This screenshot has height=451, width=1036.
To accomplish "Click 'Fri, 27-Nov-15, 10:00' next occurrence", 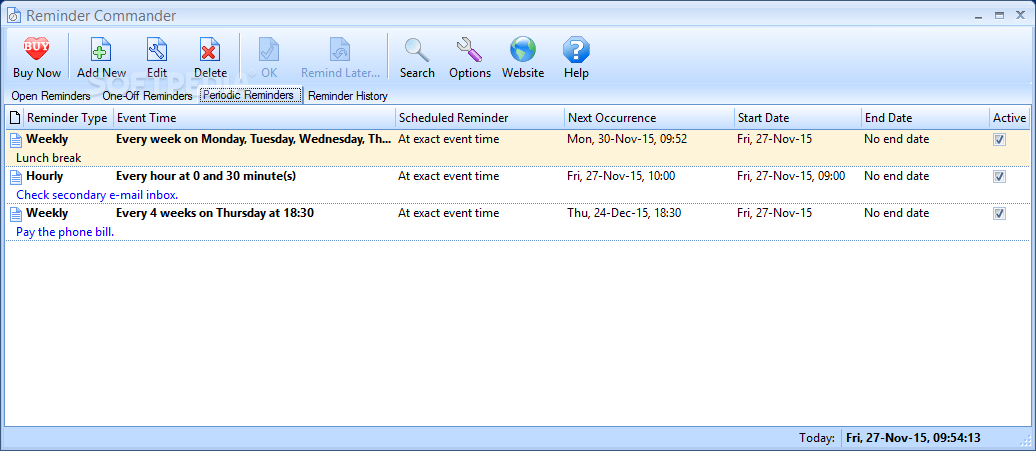I will pyautogui.click(x=621, y=176).
